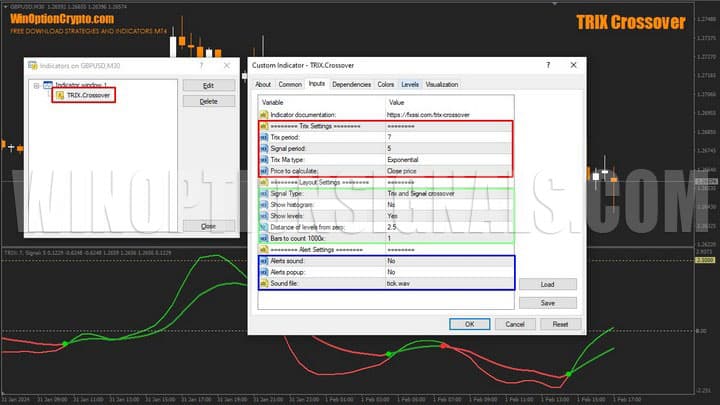Select the TRIX.Crossover tree item
Viewport: 720px width, 405px height.
pyautogui.click(x=88, y=96)
